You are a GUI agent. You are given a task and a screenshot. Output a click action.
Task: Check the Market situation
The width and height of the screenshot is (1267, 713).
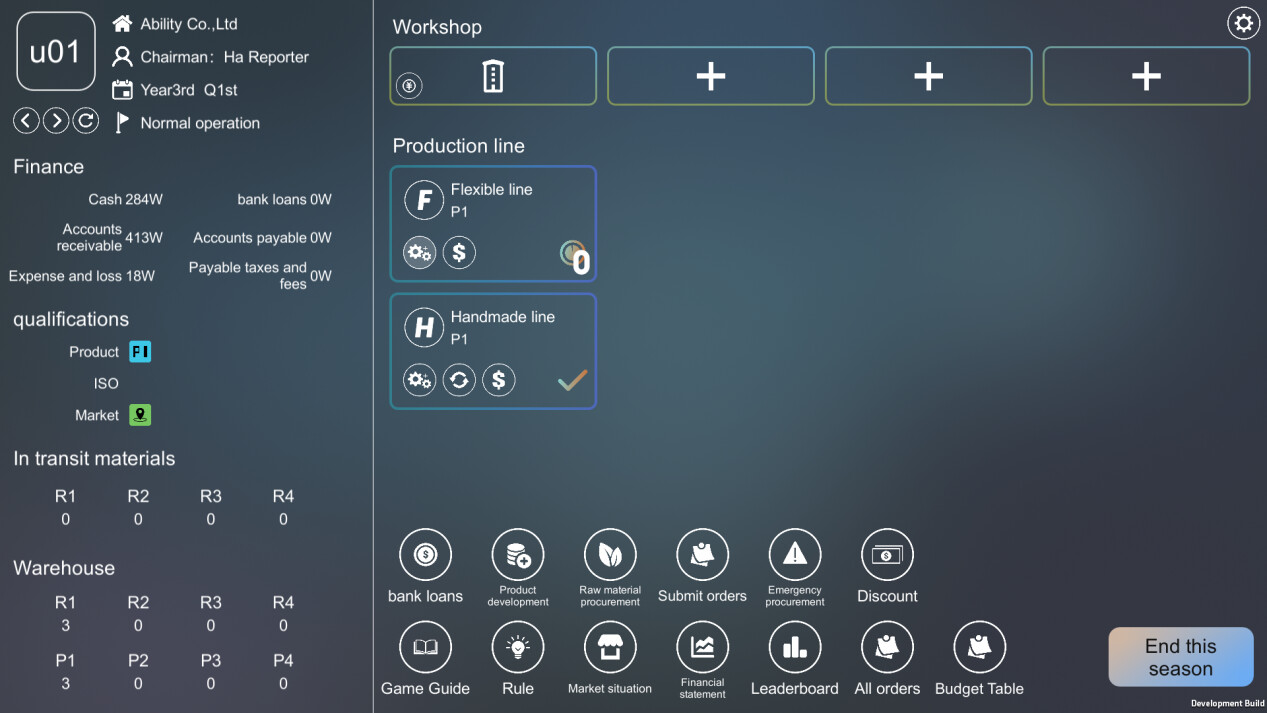click(x=610, y=647)
